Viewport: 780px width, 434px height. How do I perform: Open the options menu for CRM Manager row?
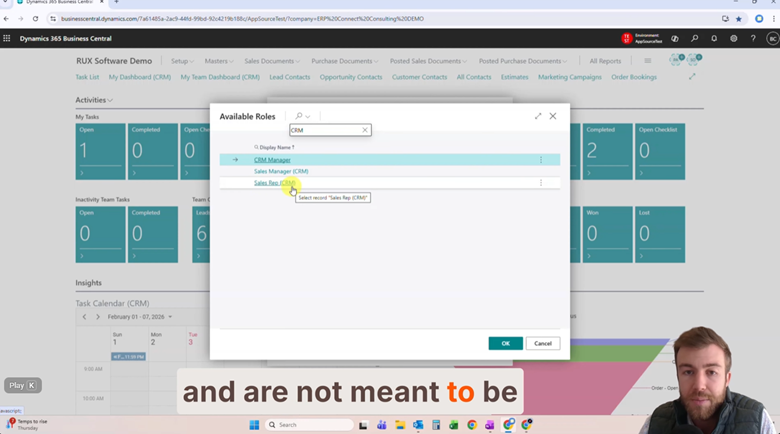541,160
